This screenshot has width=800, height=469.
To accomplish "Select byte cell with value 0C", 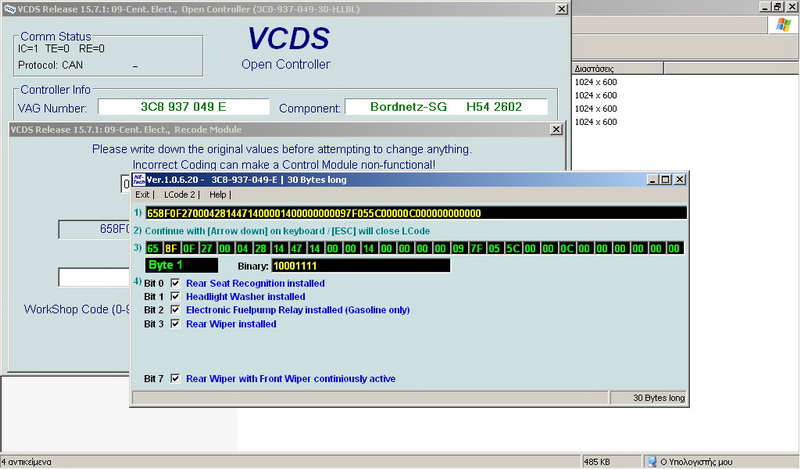I will click(x=566, y=249).
